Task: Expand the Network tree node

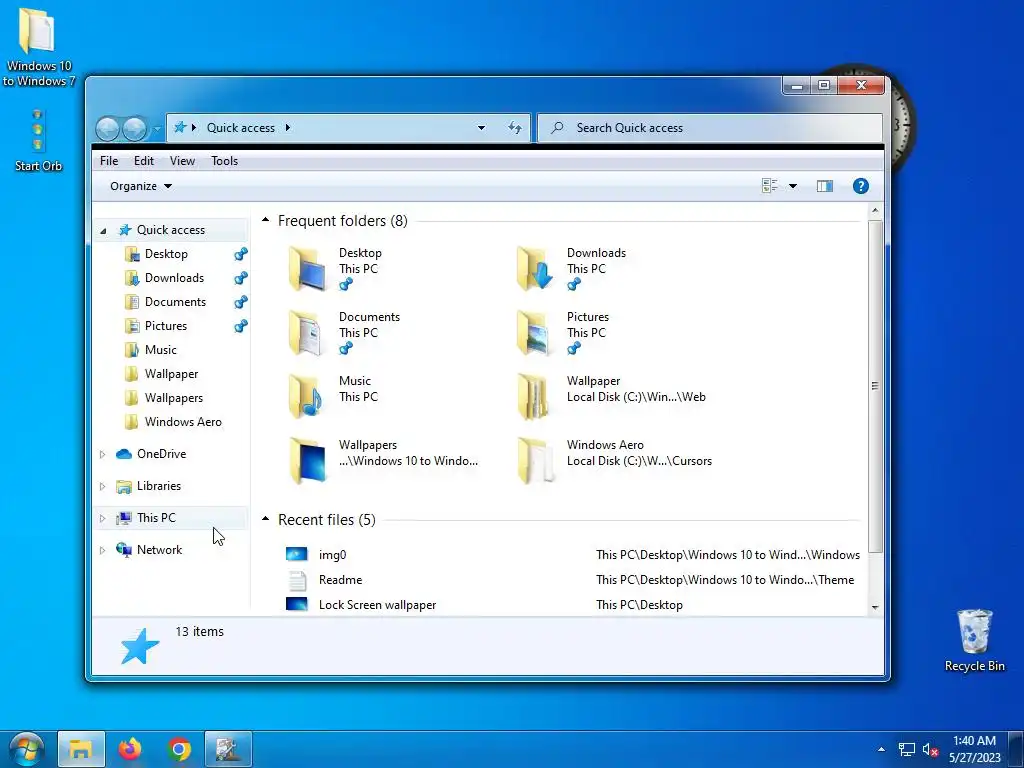Action: [103, 550]
